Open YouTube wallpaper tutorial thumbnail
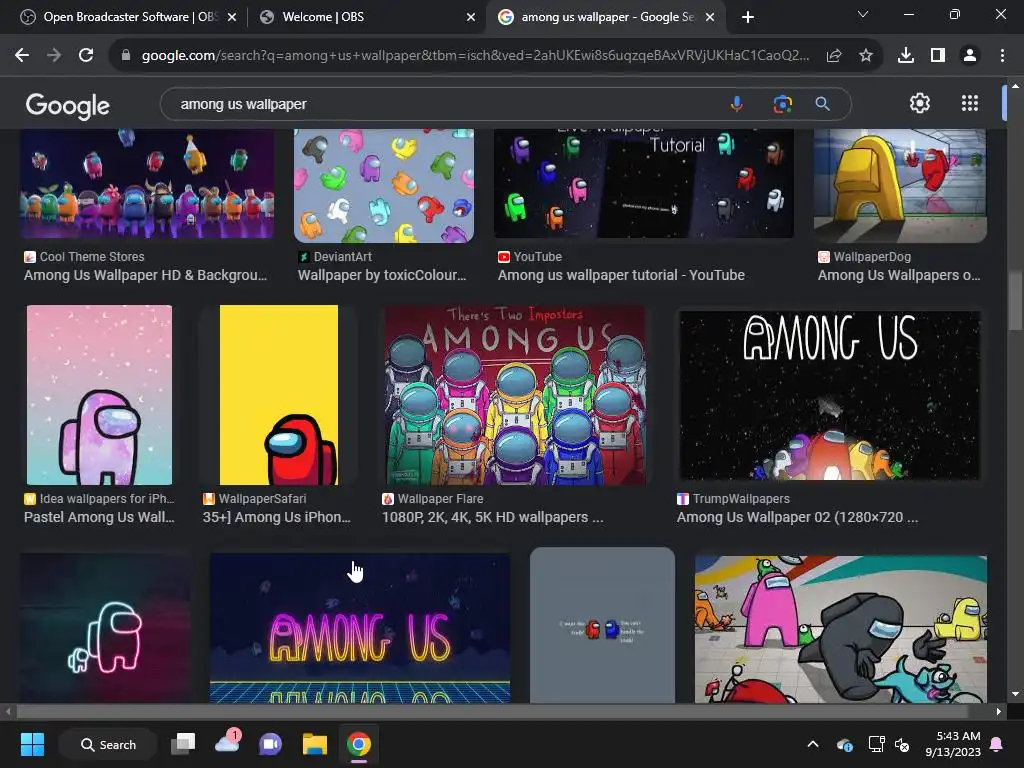1024x768 pixels. [643, 184]
